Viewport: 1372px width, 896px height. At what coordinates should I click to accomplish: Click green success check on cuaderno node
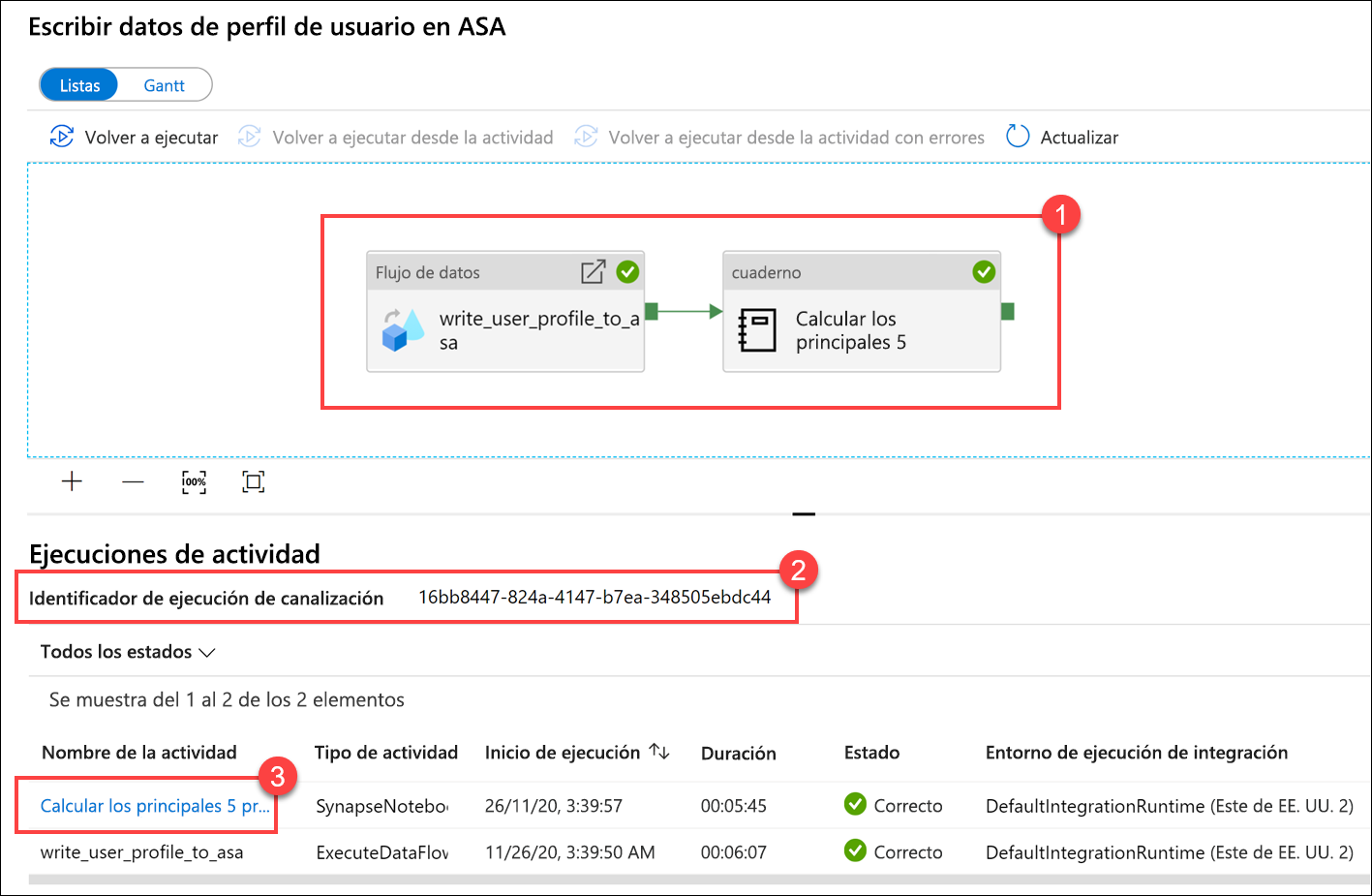tap(984, 272)
